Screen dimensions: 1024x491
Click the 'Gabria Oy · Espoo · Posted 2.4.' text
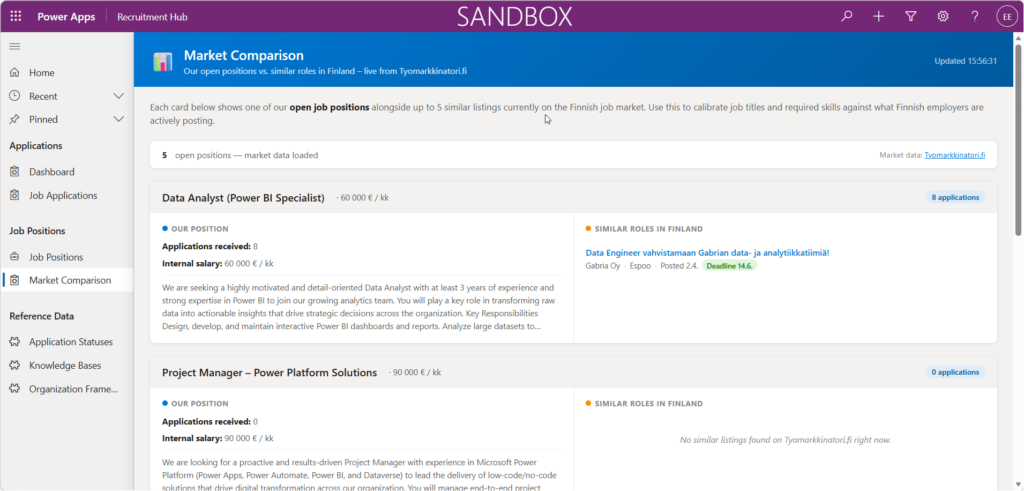click(x=642, y=266)
